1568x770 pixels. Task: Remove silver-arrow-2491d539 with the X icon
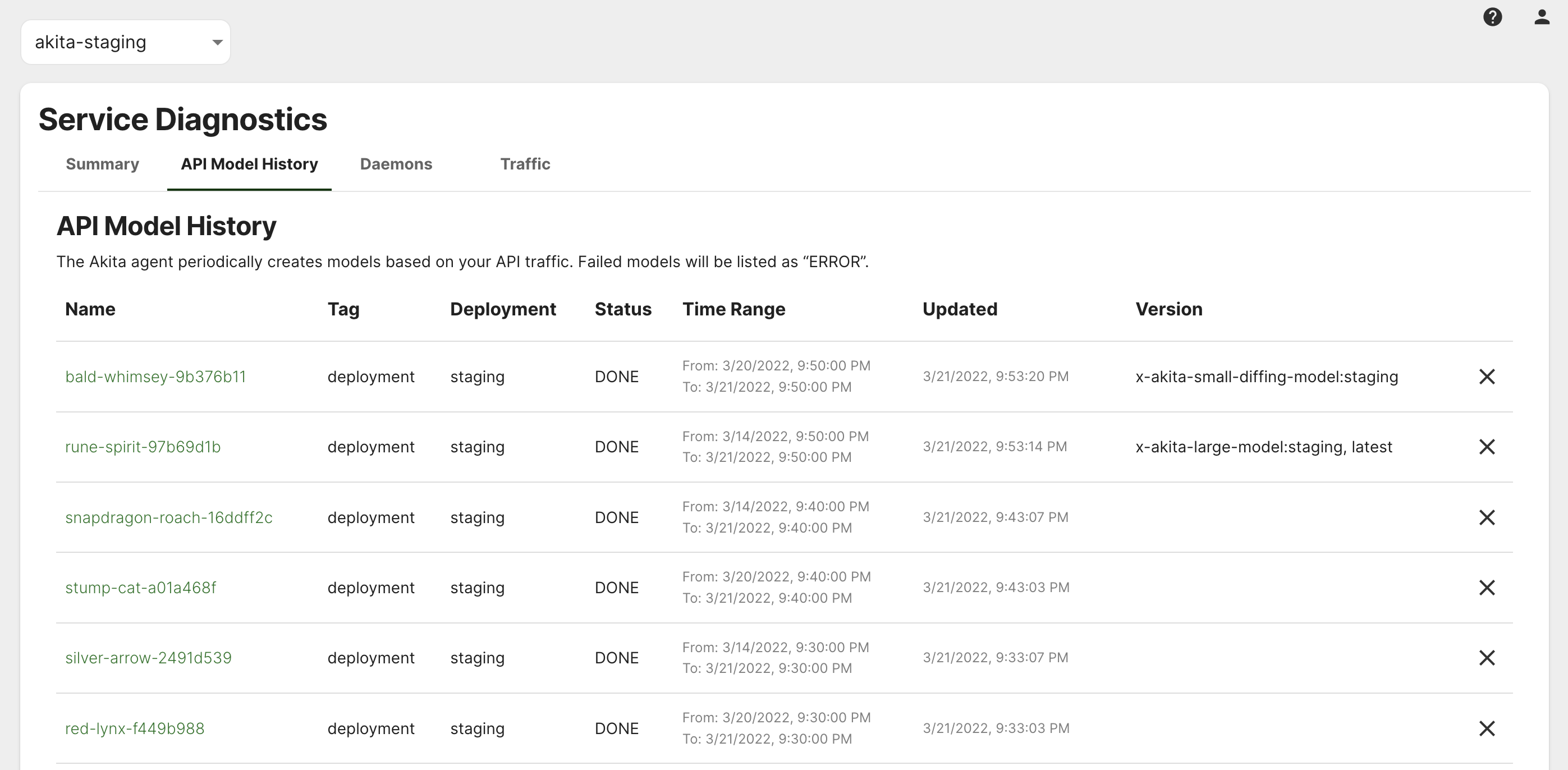1487,658
